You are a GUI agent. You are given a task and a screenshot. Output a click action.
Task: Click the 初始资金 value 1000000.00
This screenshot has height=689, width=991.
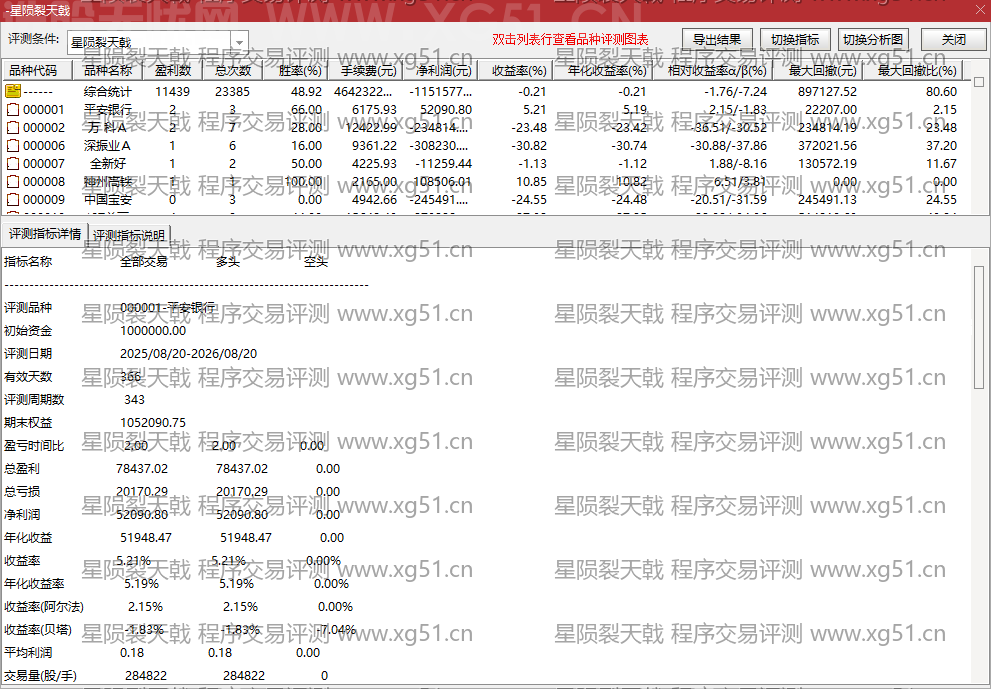click(x=153, y=331)
